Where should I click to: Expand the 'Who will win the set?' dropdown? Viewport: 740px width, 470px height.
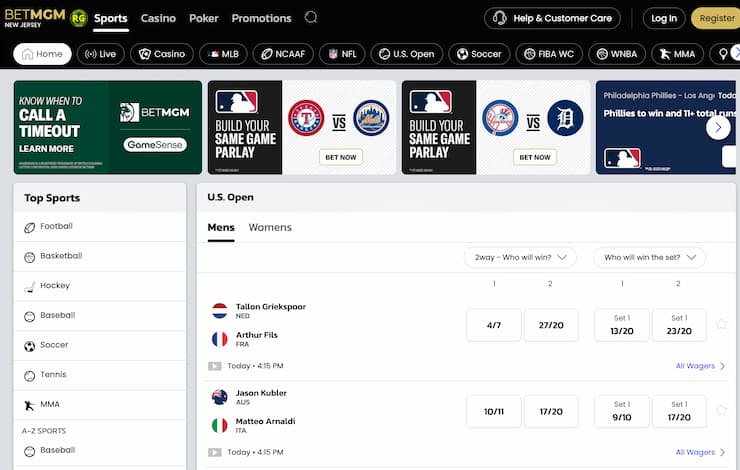click(649, 257)
